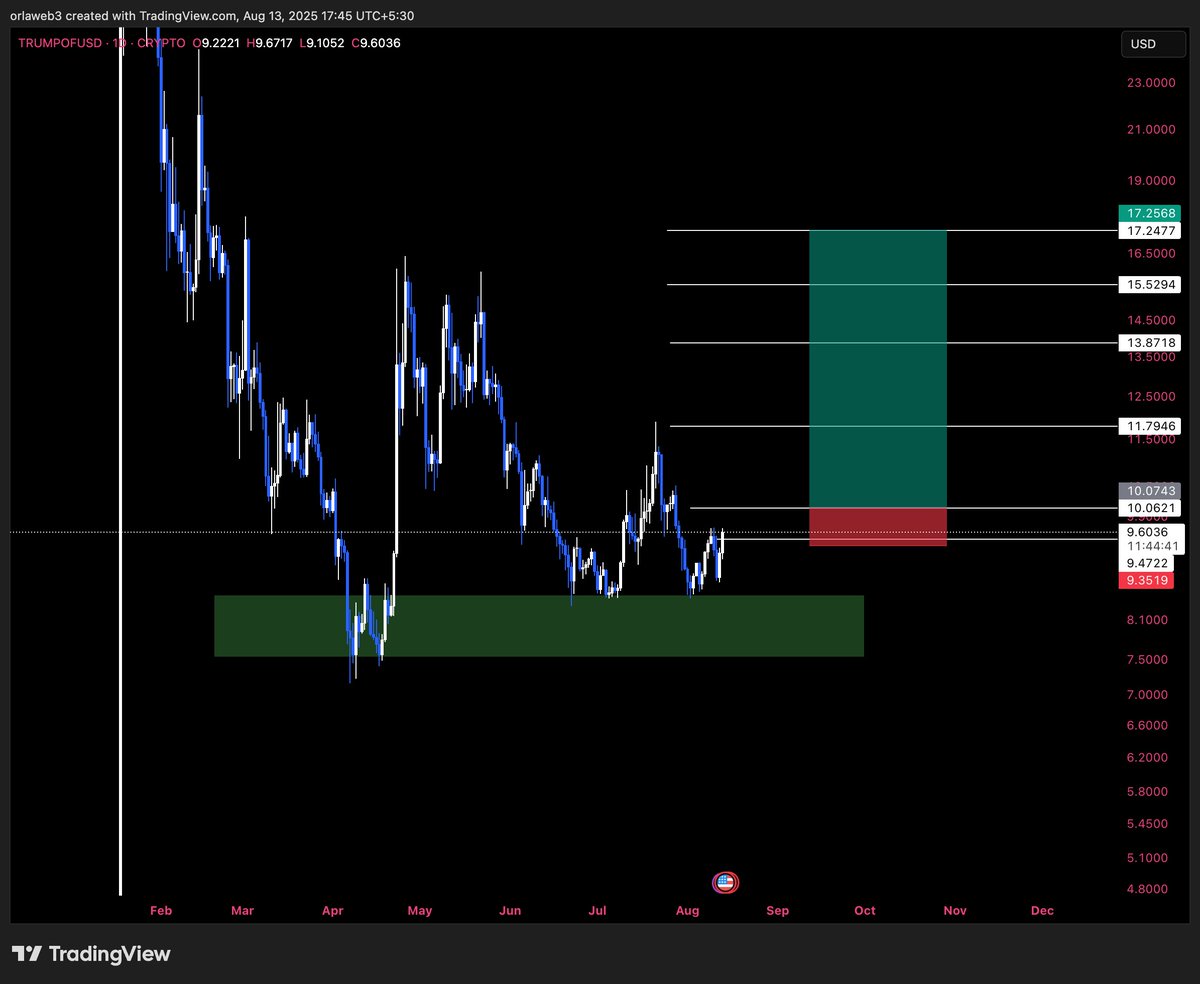Click the CRYPTO exchange label
1200x984 pixels.
click(x=160, y=43)
